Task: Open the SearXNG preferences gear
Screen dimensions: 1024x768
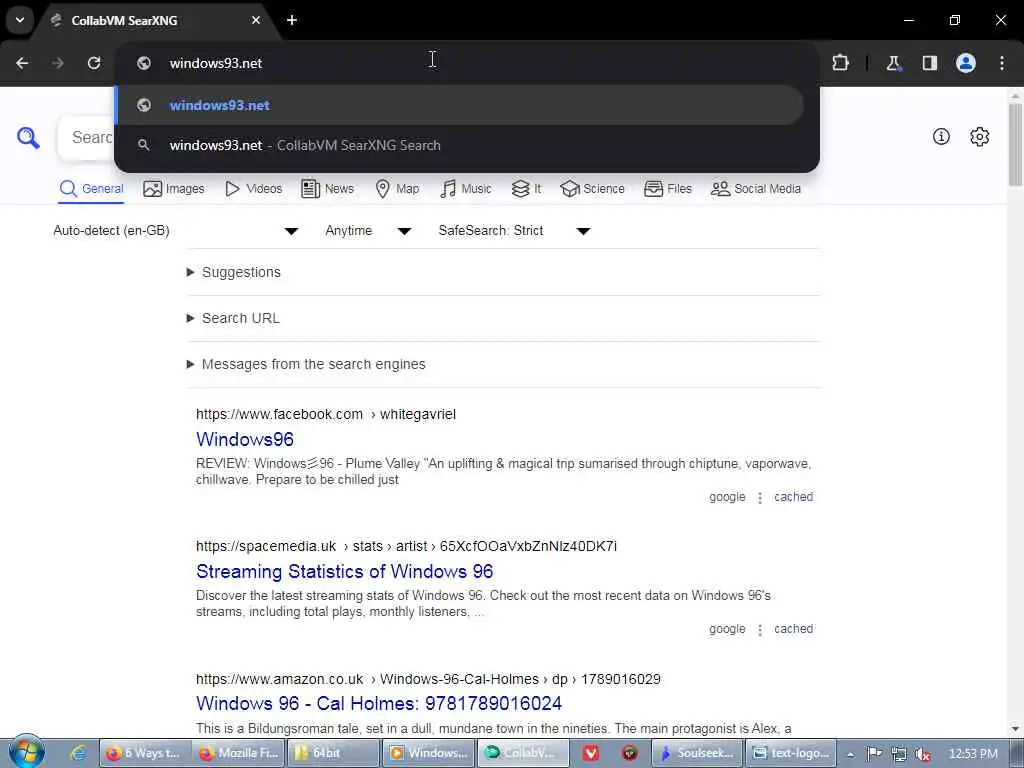Action: [x=980, y=136]
